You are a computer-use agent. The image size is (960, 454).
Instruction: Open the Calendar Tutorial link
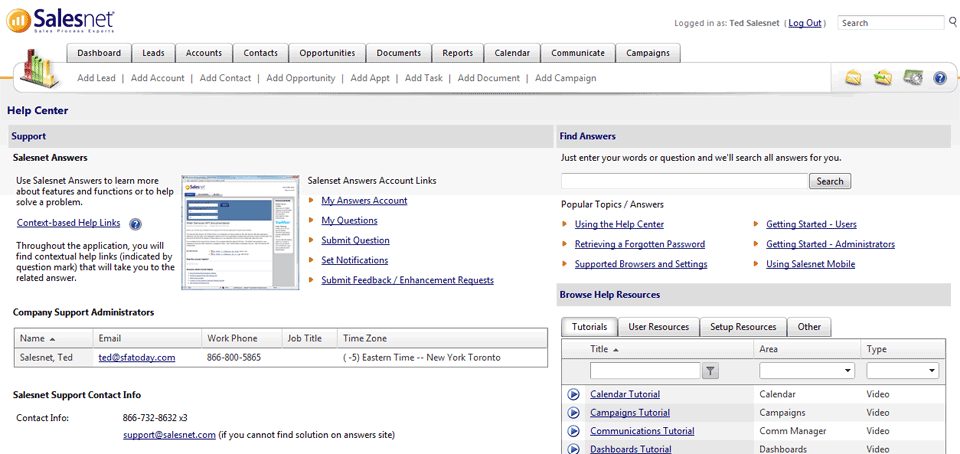click(x=625, y=395)
